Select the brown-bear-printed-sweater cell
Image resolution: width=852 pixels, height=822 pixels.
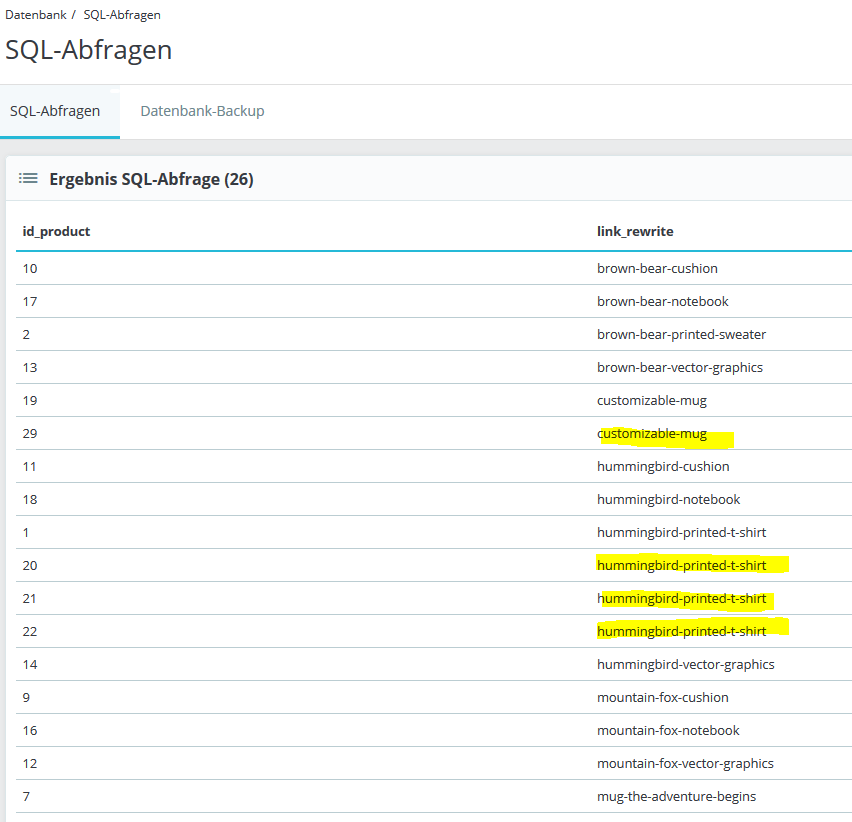tap(681, 335)
